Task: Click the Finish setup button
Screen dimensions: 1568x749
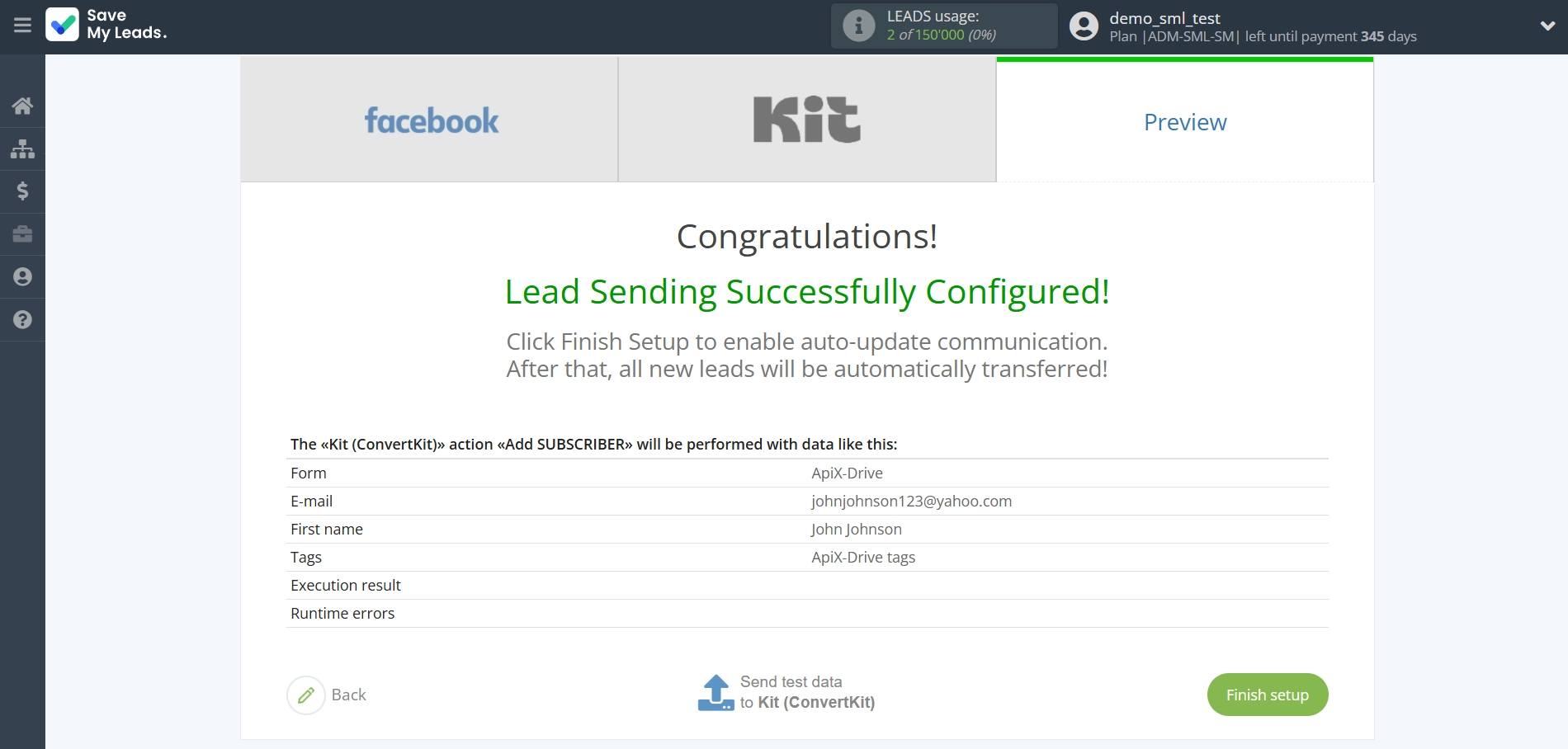Action: 1267,695
